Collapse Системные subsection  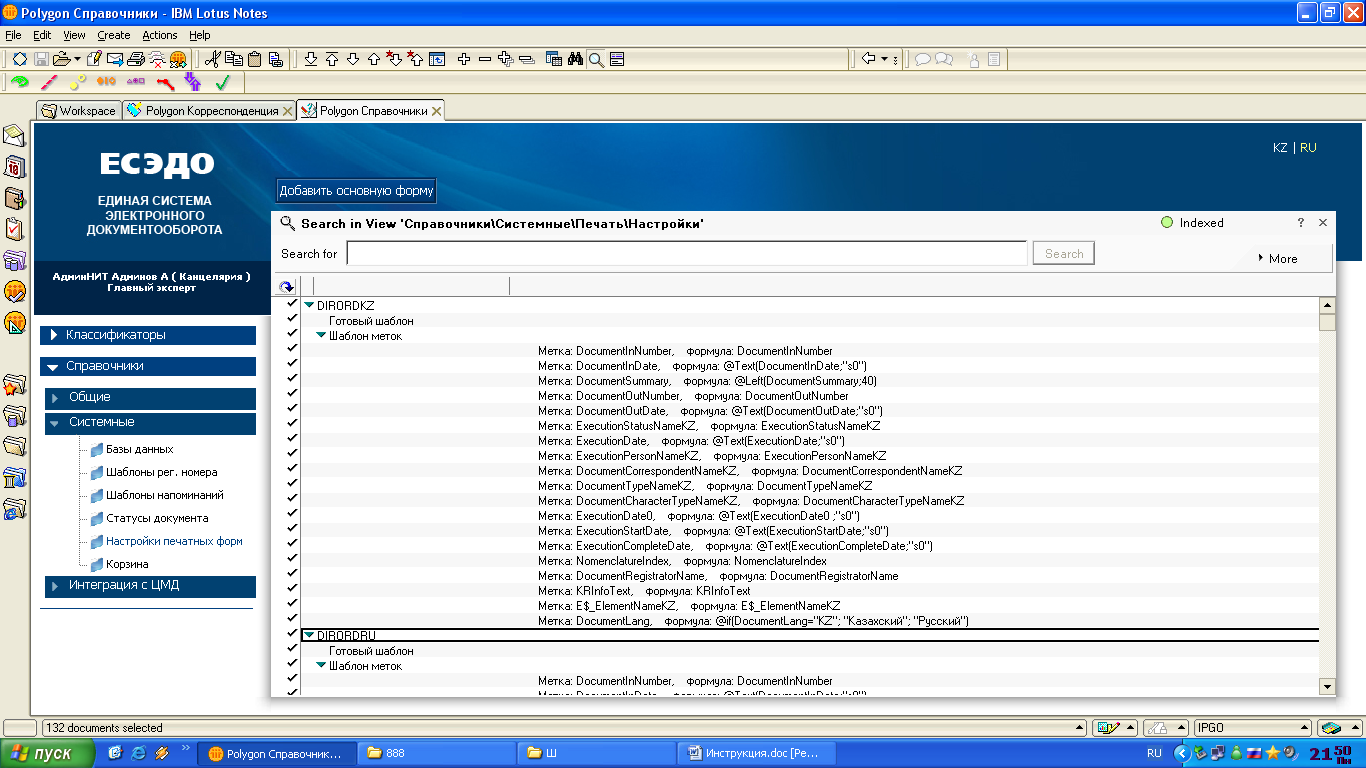tap(150, 423)
